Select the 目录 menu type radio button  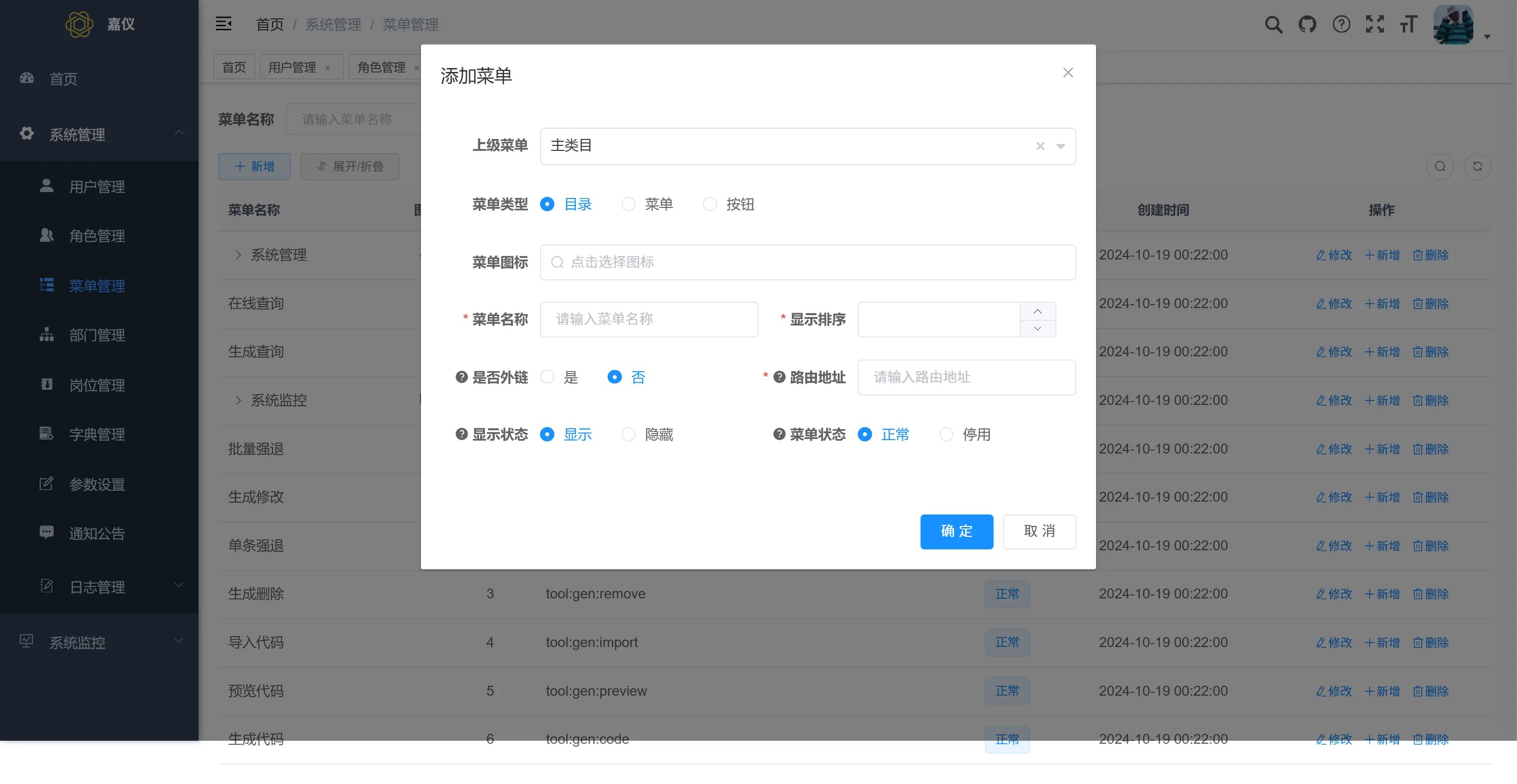pyautogui.click(x=548, y=204)
